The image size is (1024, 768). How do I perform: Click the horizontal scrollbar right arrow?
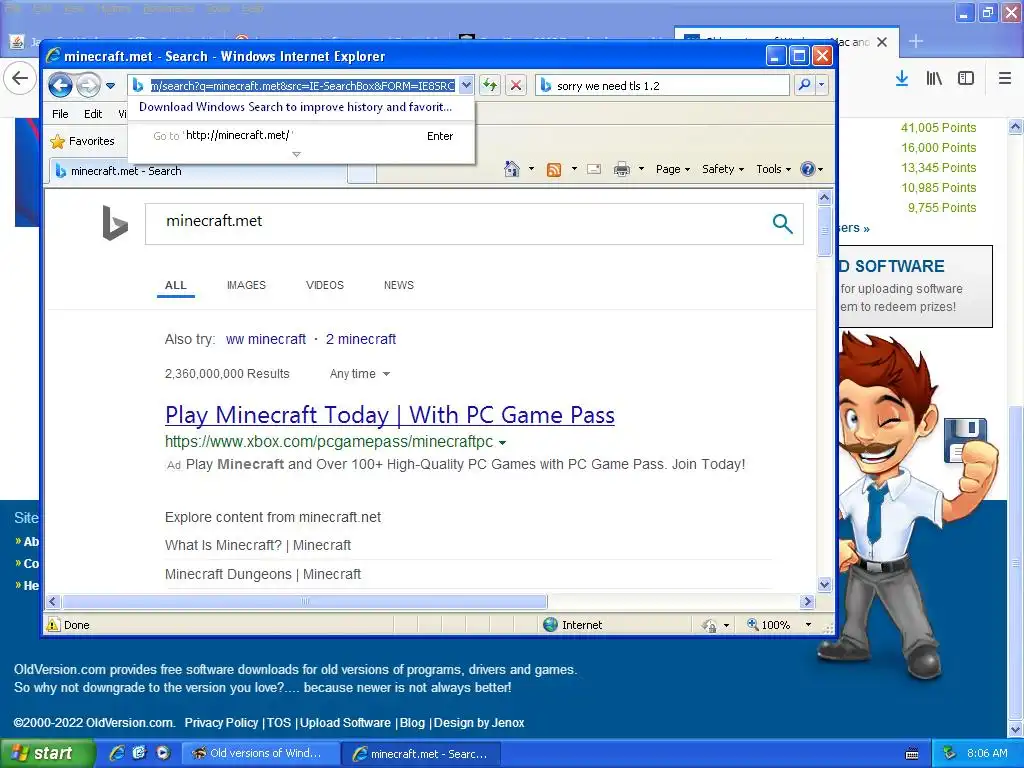click(808, 601)
